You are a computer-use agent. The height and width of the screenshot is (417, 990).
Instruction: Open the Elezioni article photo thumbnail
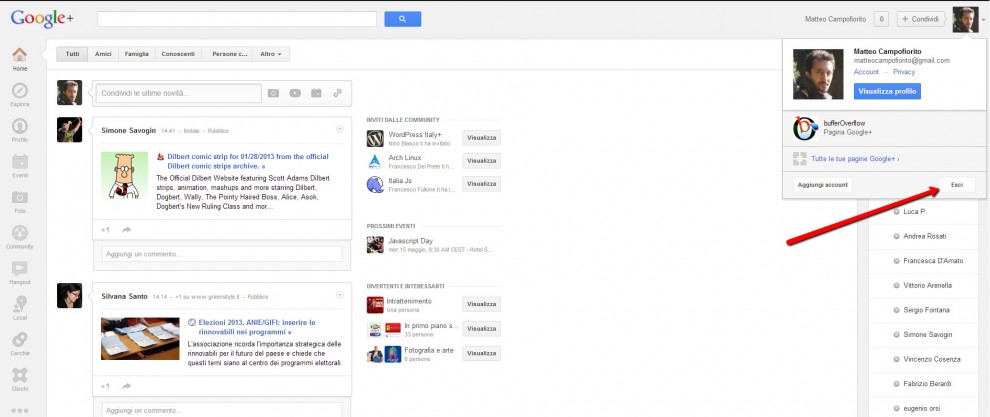point(140,339)
